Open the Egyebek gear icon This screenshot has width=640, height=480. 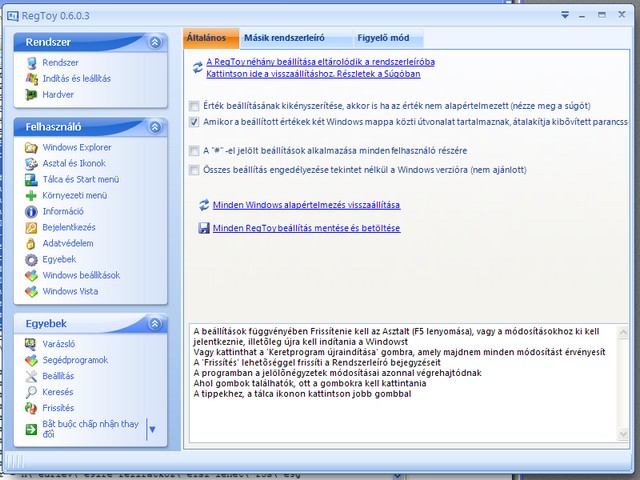[x=31, y=260]
